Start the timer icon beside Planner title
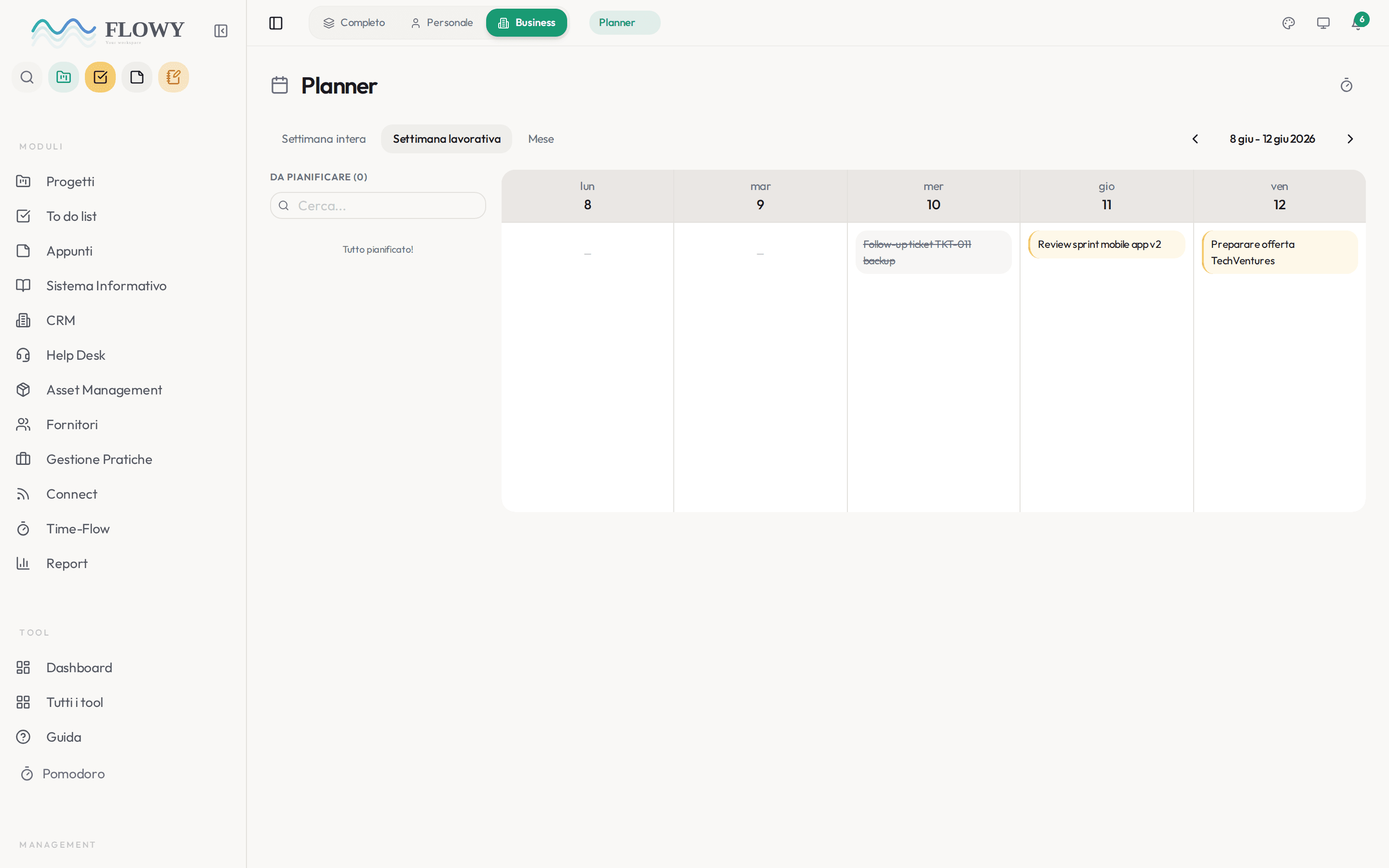The image size is (1389, 868). coord(1347,85)
